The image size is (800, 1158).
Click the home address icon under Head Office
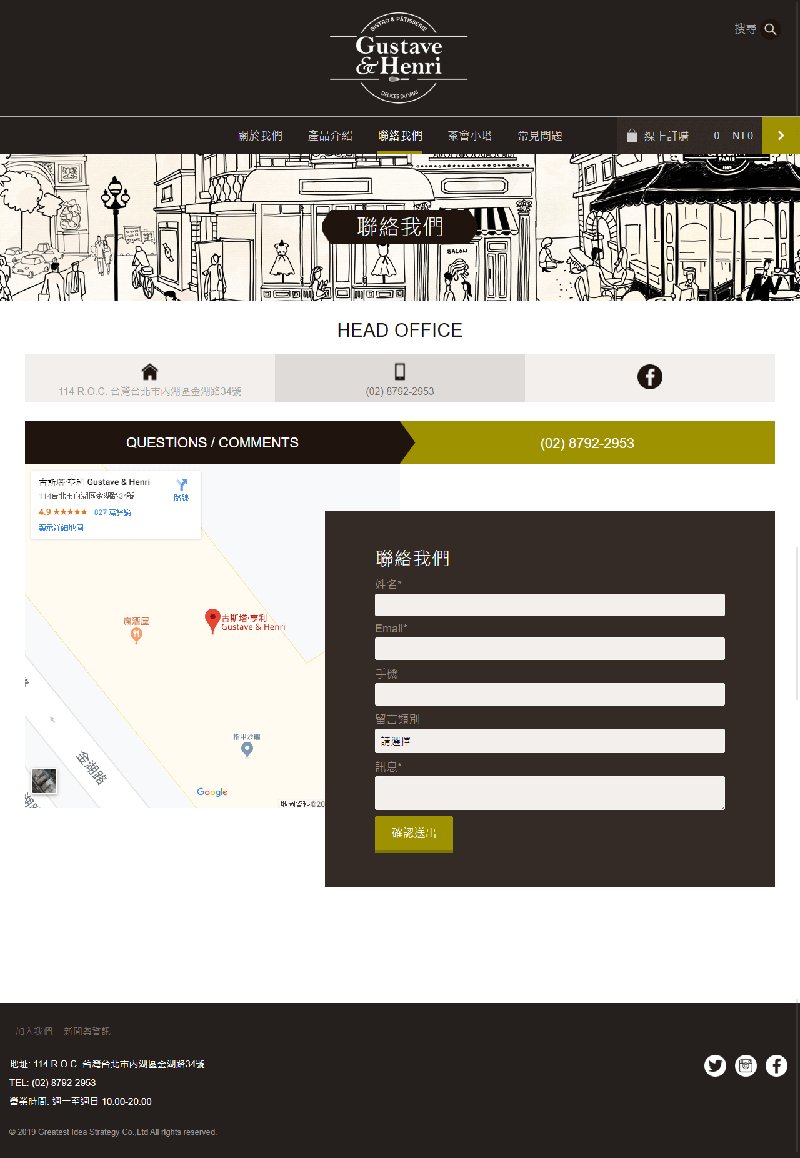click(x=150, y=371)
